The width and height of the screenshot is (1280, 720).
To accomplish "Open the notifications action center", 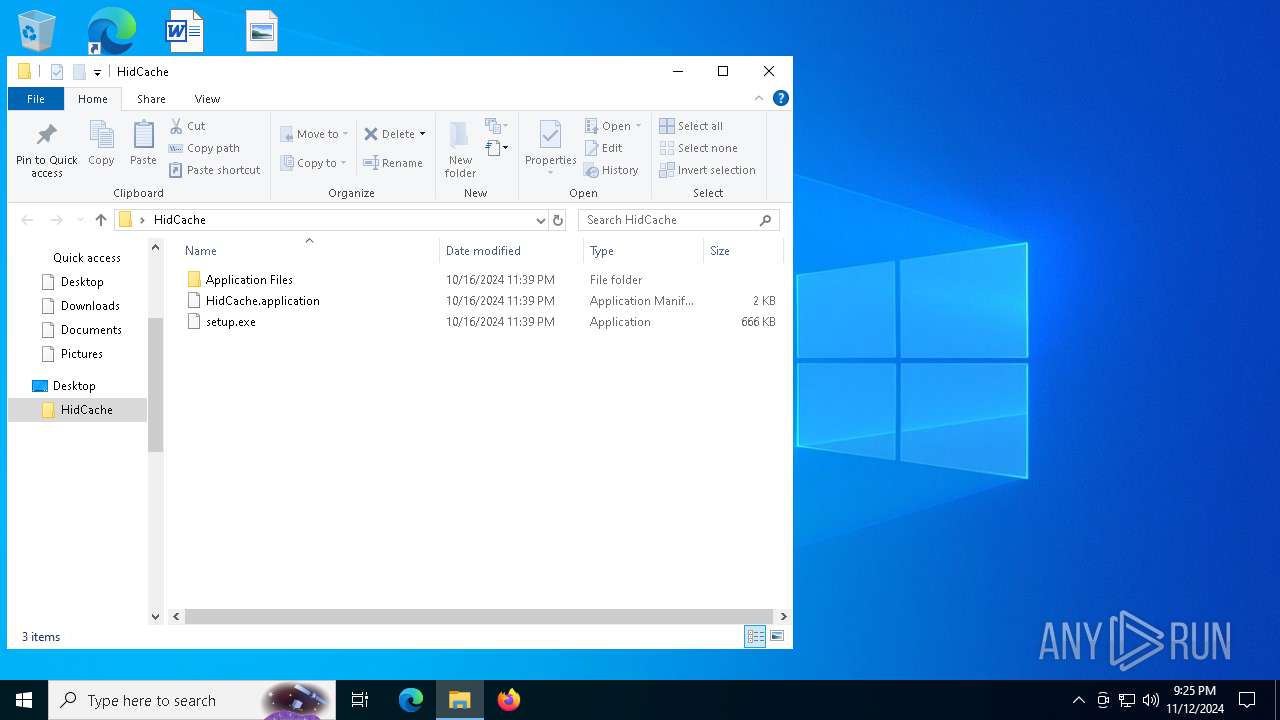I will pos(1247,700).
